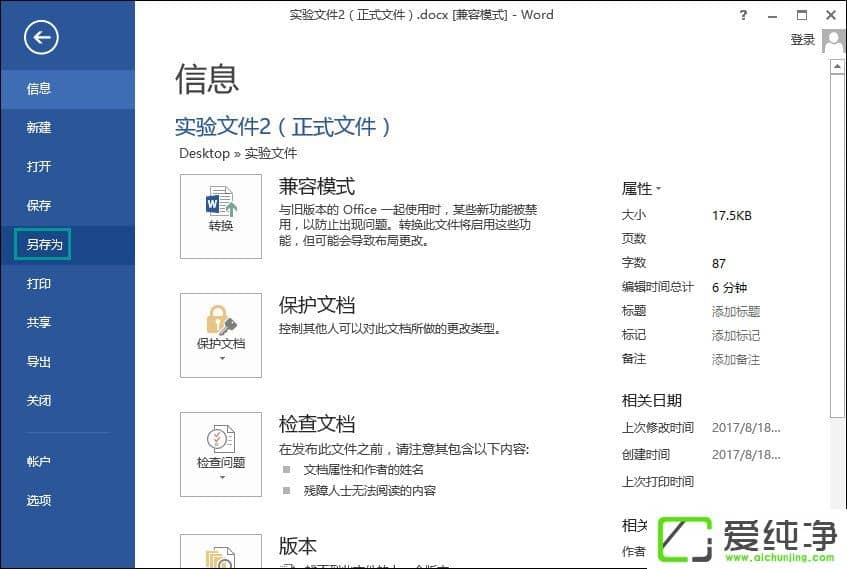The image size is (847, 569).
Task: Click the back arrow circle icon
Action: (42, 38)
